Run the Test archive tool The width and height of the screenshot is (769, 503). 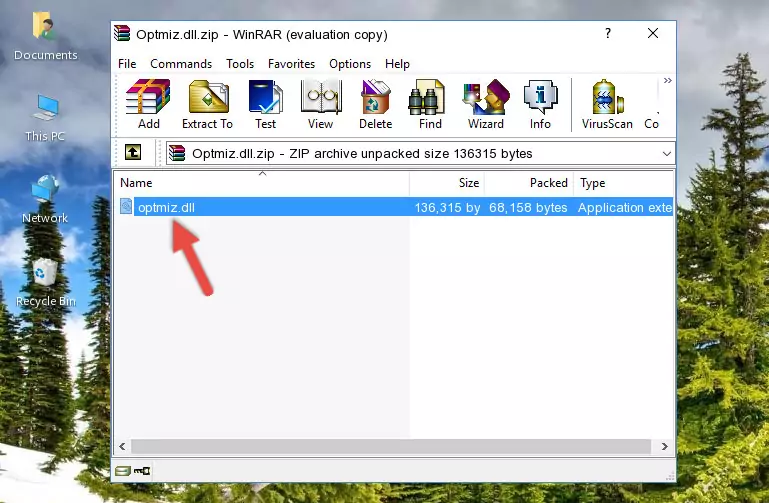tap(265, 104)
